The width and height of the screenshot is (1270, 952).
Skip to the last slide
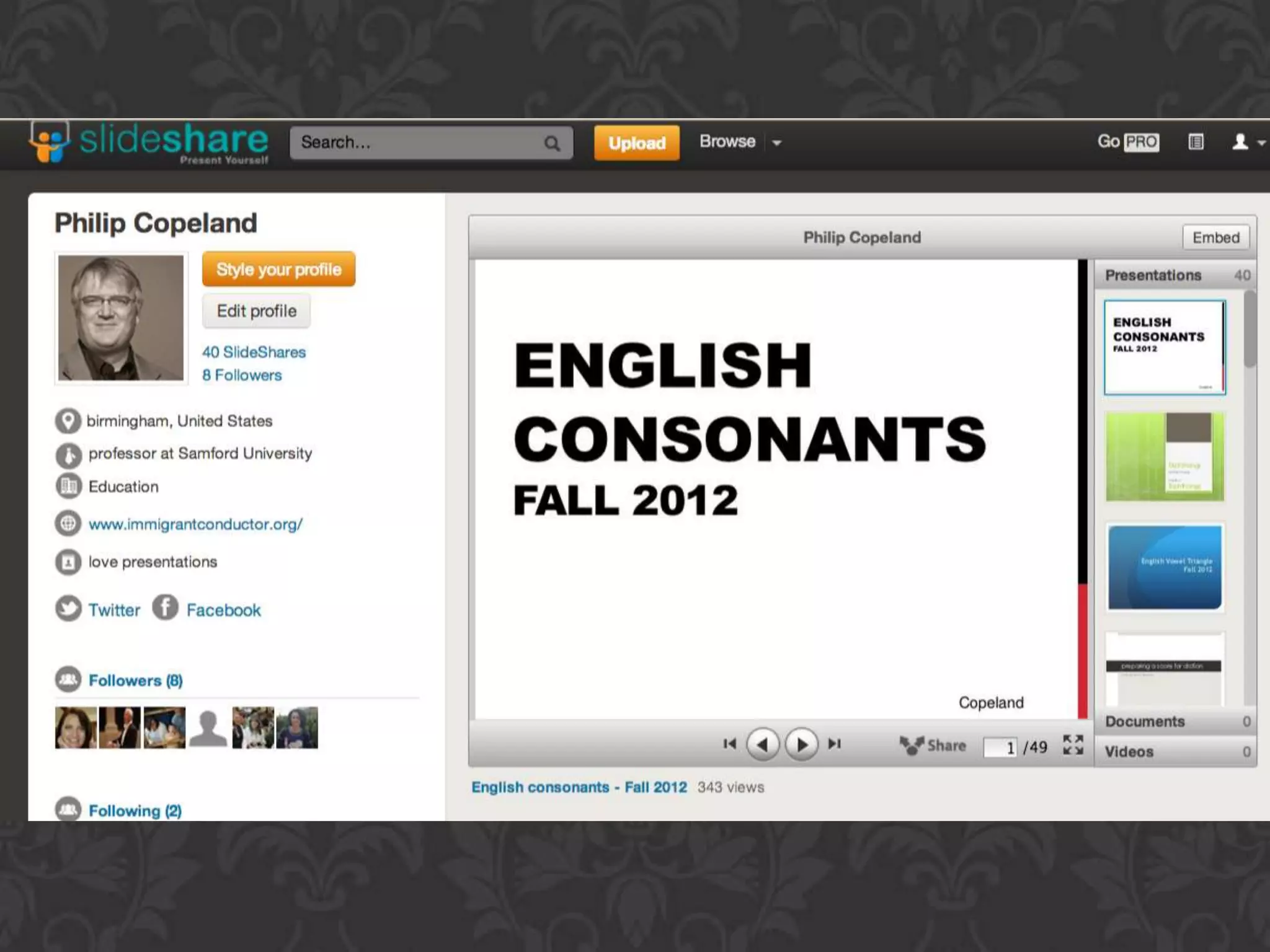(835, 744)
